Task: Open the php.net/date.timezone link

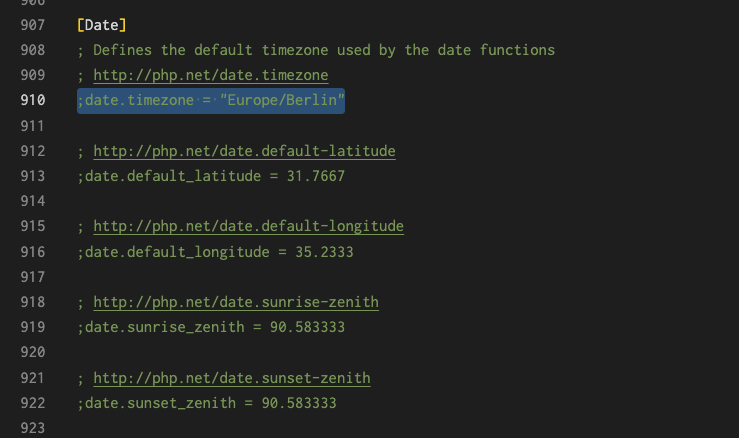Action: 211,75
